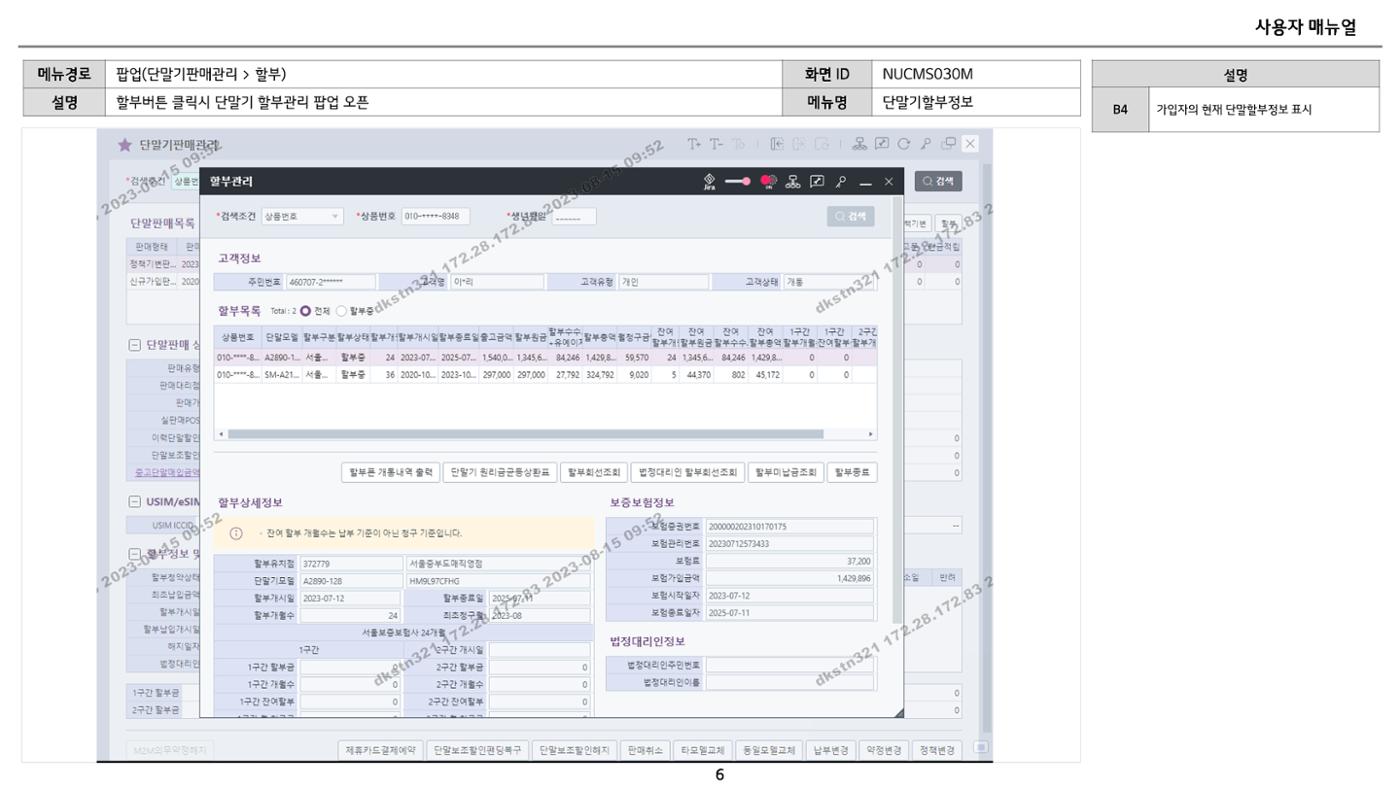Click the 출고금액 column header
This screenshot has height=788, width=1400.
click(x=496, y=338)
